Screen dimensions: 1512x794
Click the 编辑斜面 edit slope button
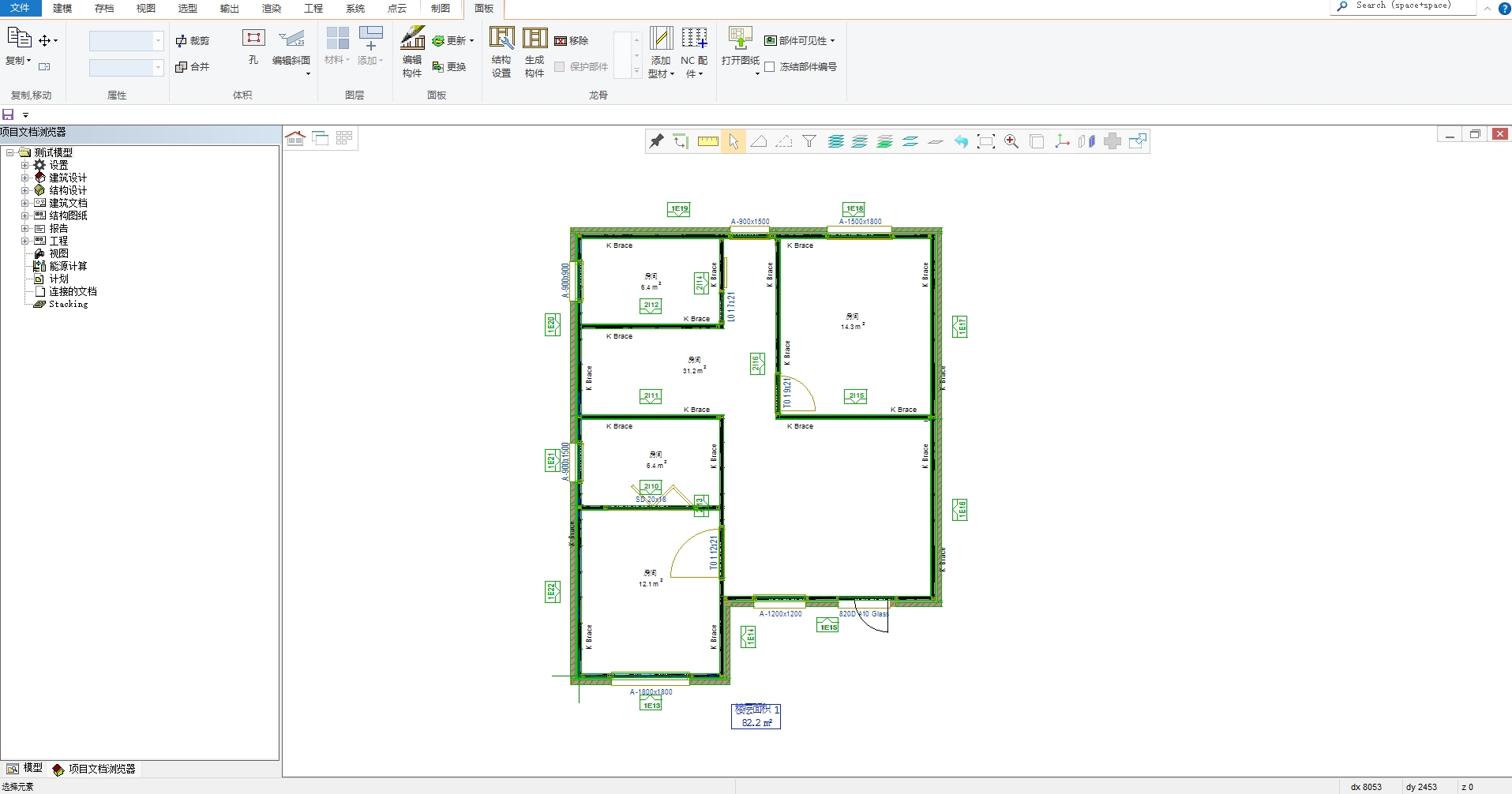tap(291, 49)
